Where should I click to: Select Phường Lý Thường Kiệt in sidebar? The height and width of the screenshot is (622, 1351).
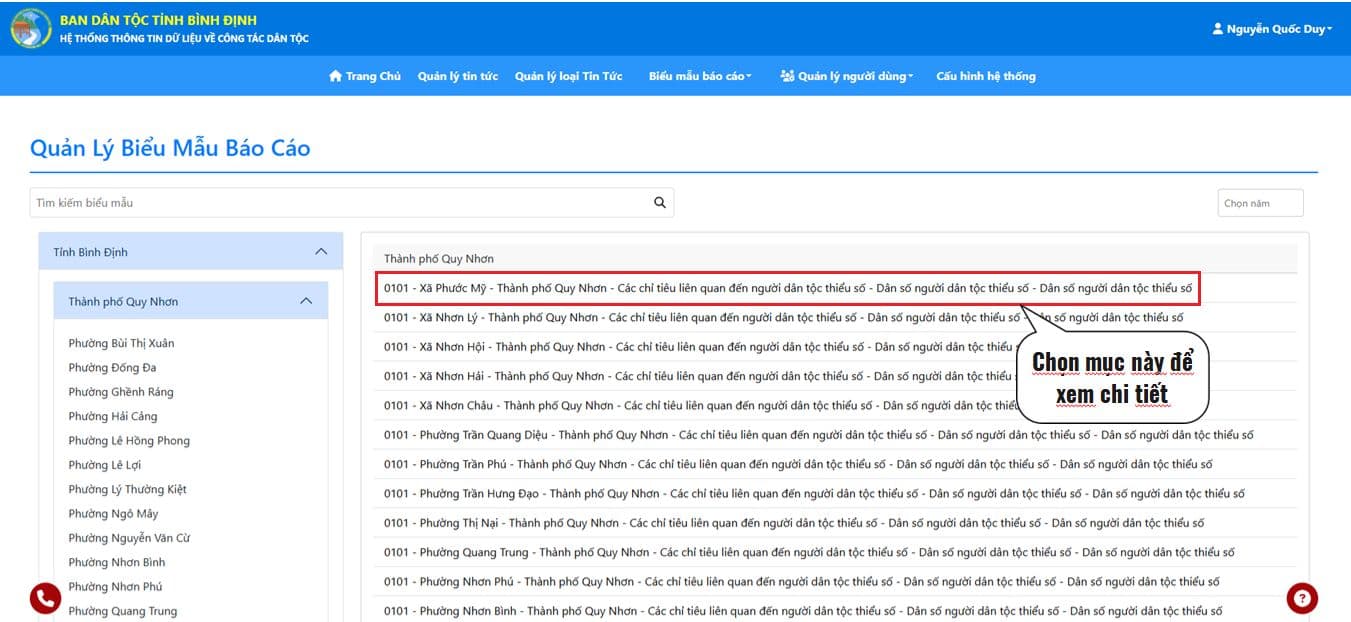click(128, 489)
